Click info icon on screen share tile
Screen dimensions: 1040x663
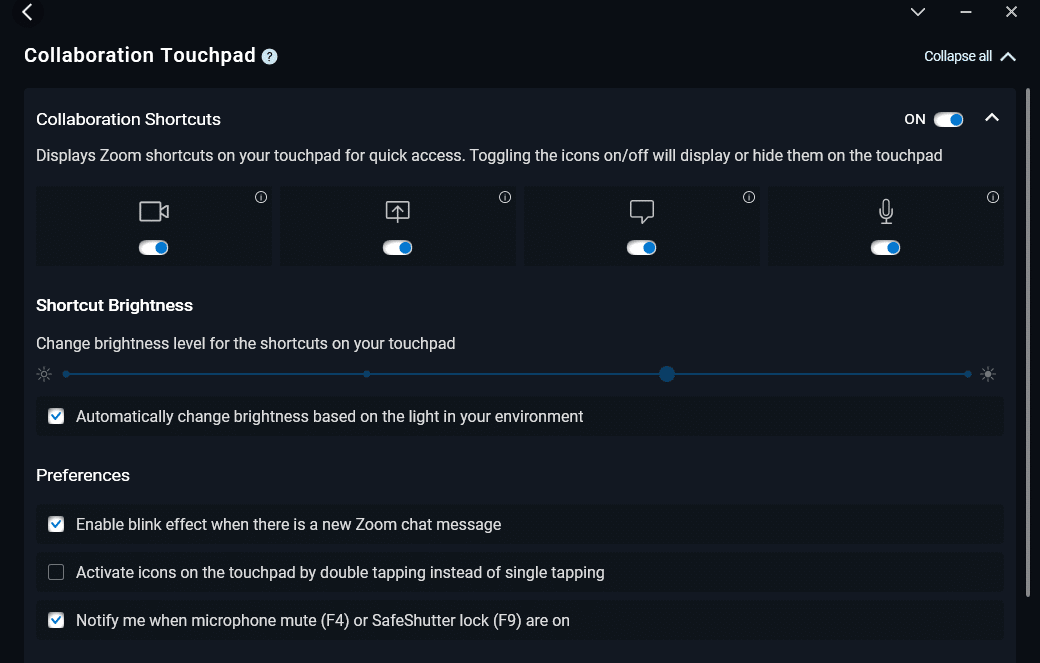(x=505, y=197)
